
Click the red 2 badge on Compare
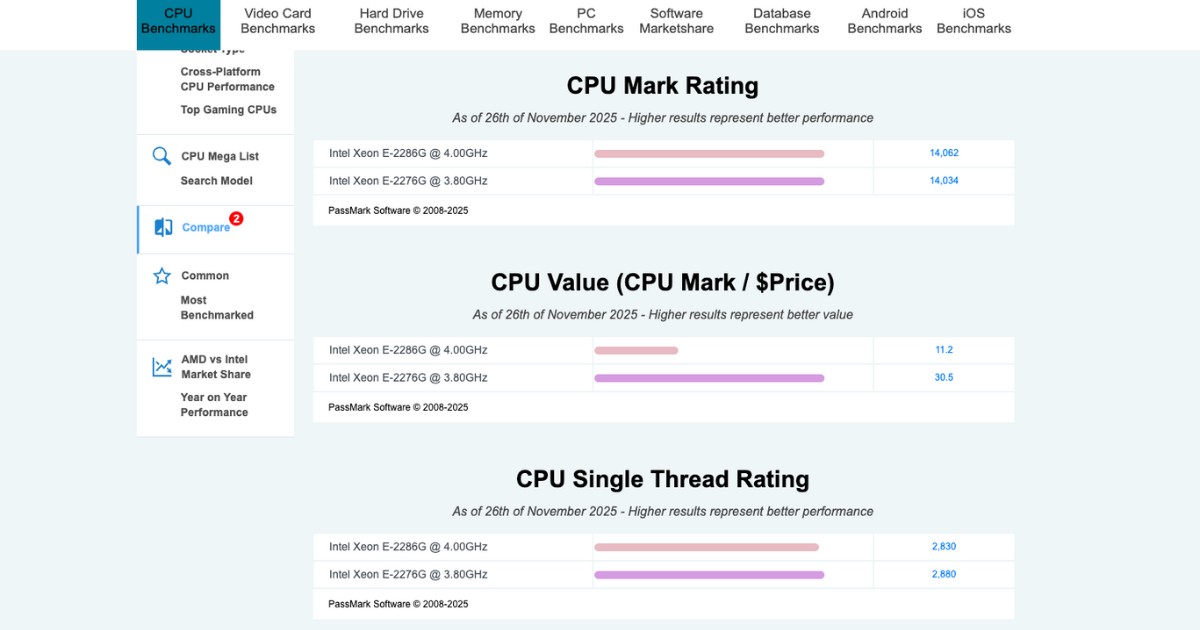[x=234, y=218]
